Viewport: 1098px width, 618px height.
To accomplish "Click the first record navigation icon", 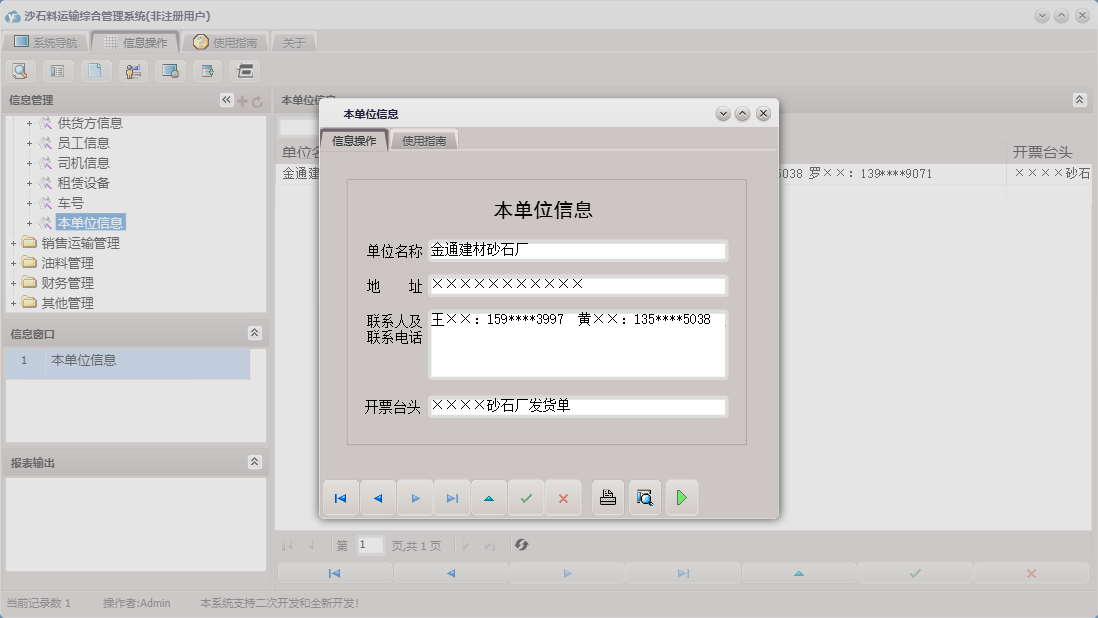I will pyautogui.click(x=340, y=497).
